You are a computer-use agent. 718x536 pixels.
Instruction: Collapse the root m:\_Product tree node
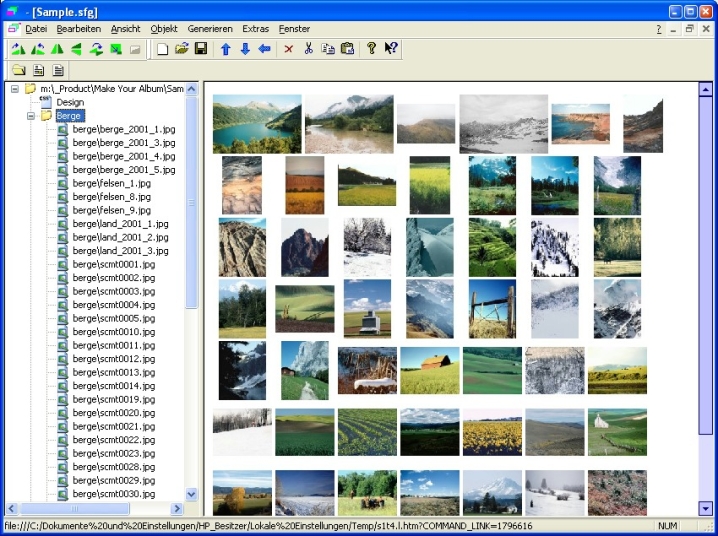click(x=16, y=89)
